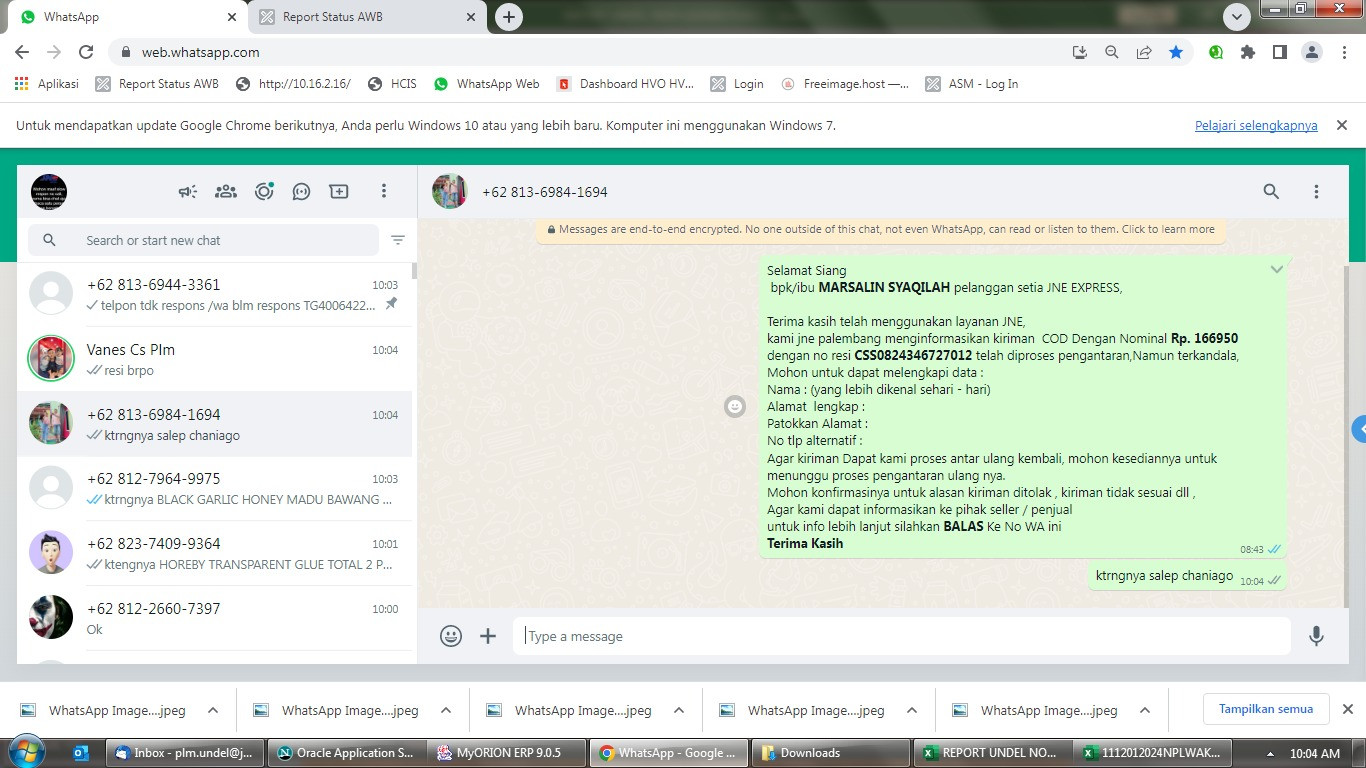Open chat +62 813-6944-3361

coord(214,294)
